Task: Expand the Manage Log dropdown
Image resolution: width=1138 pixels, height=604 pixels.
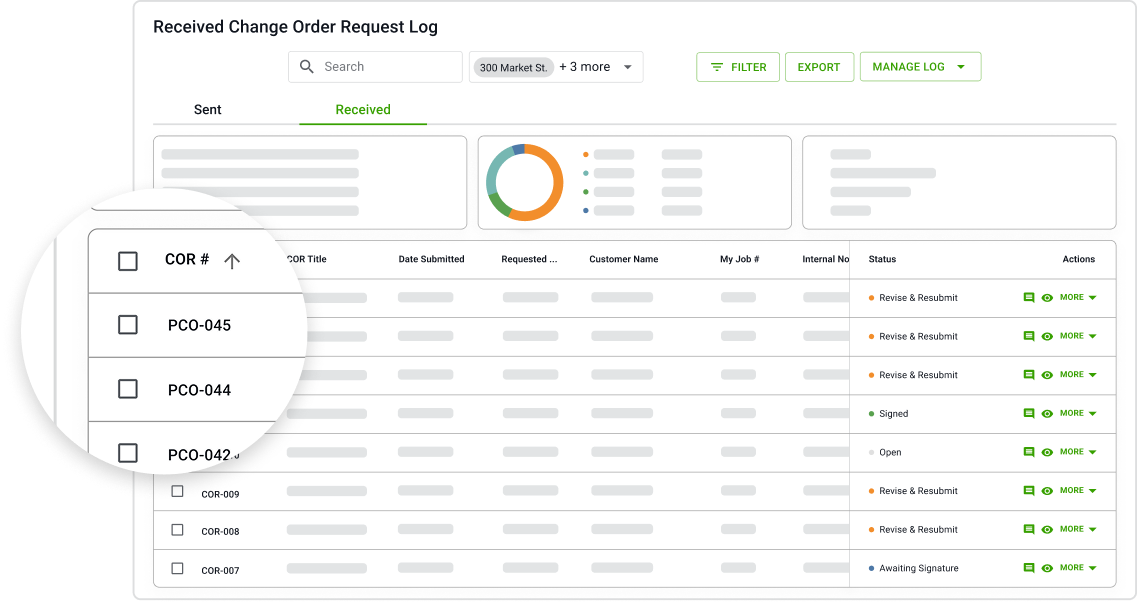Action: [x=919, y=67]
